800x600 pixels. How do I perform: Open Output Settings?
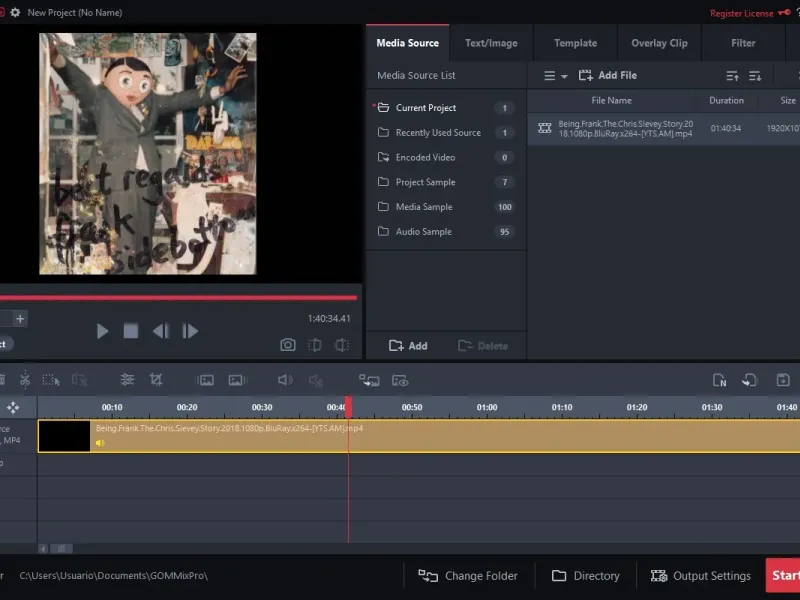700,576
